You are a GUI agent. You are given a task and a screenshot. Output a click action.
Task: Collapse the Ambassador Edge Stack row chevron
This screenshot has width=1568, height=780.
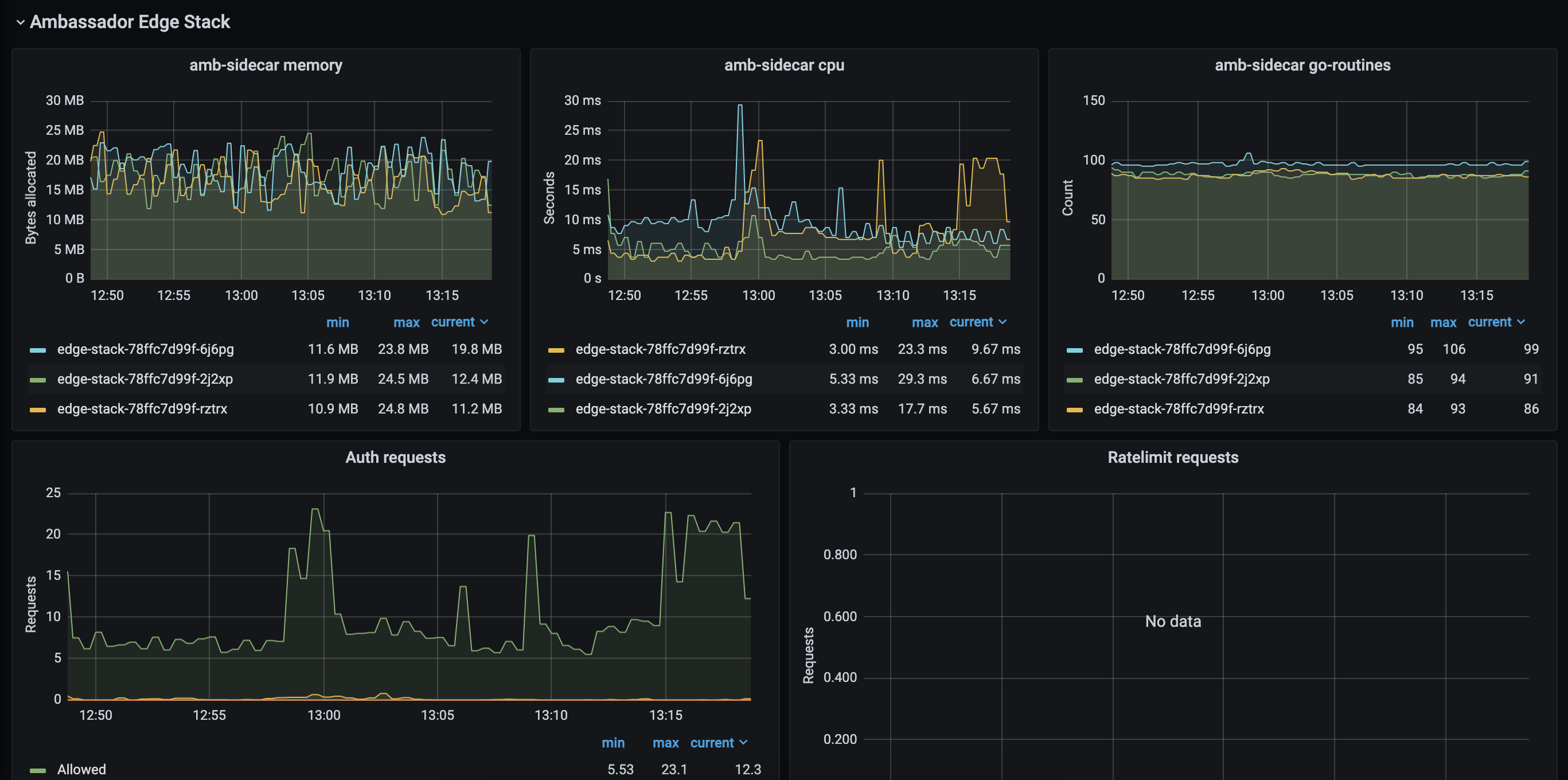tap(20, 22)
